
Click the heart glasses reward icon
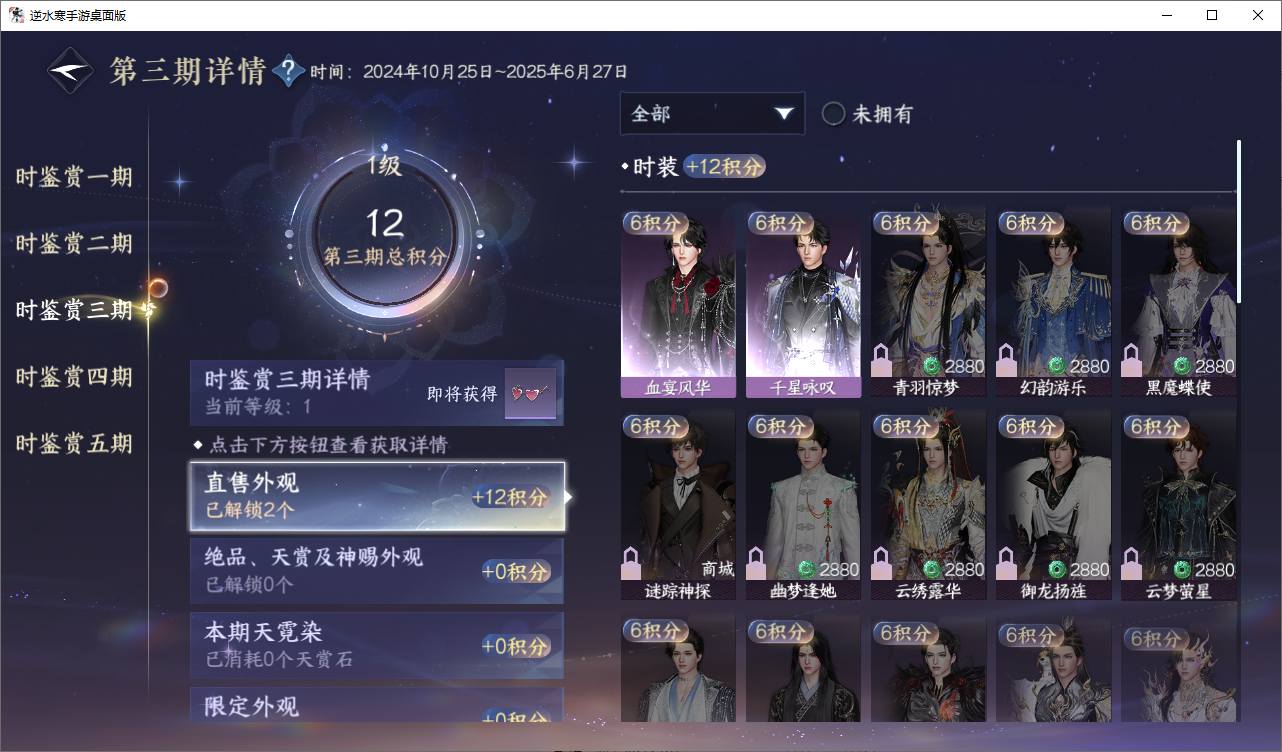[530, 393]
